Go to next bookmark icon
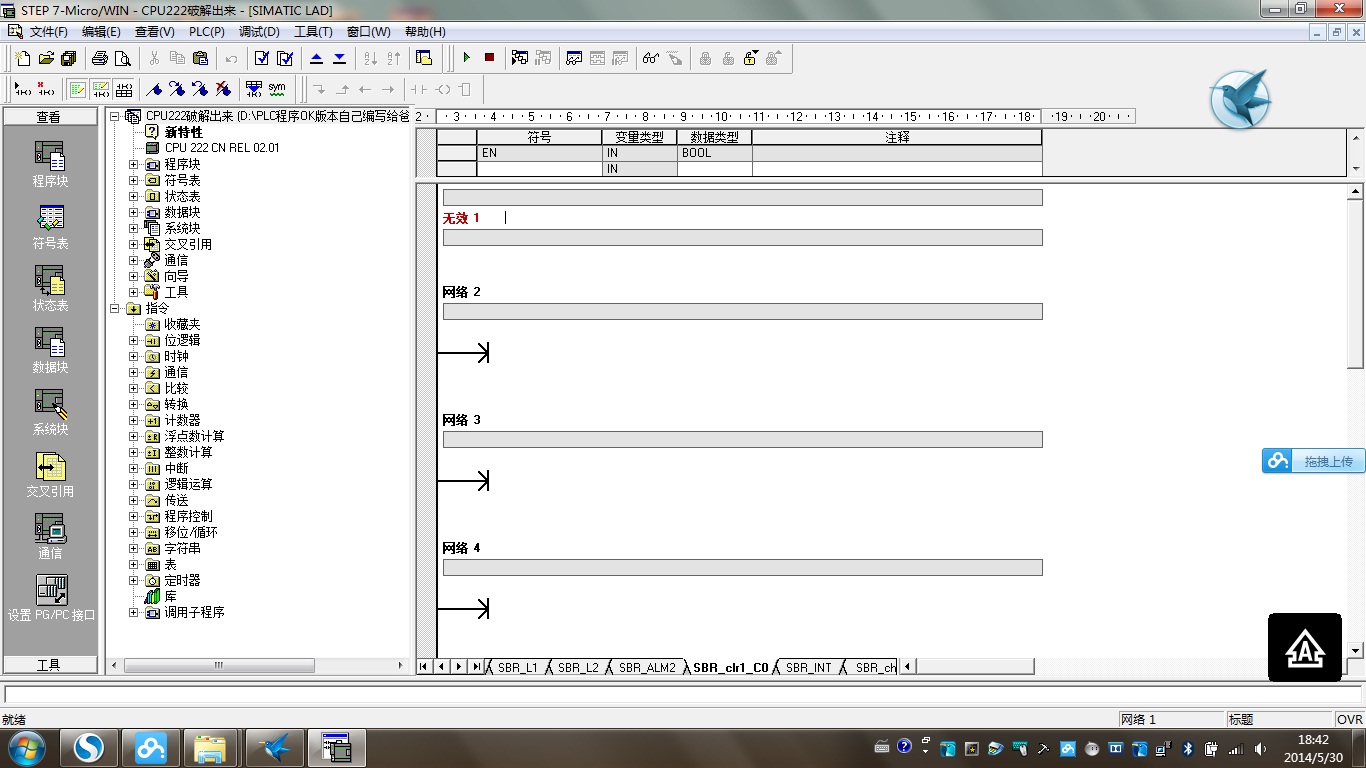 [176, 89]
